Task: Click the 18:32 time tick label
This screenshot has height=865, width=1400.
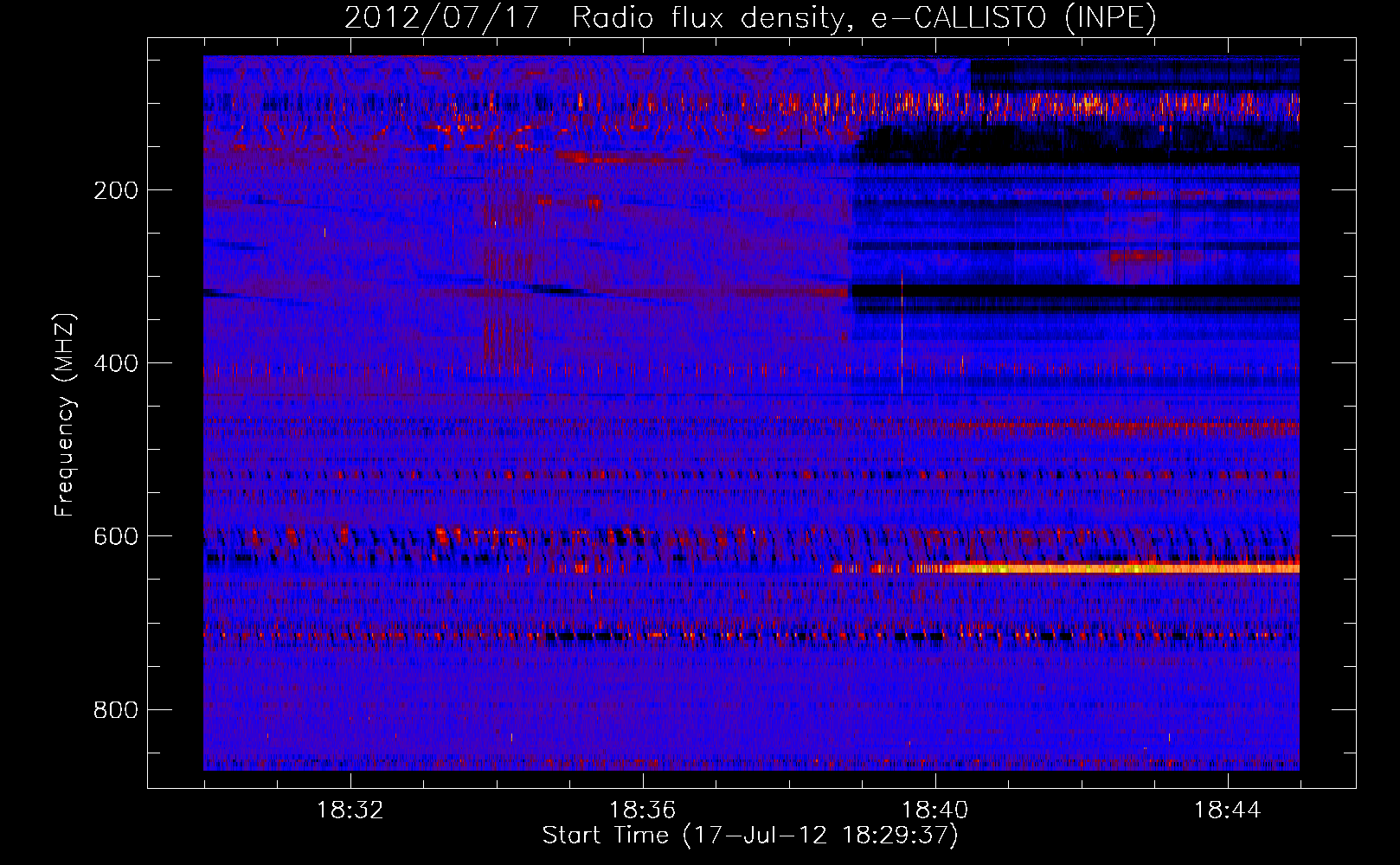Action: click(350, 811)
